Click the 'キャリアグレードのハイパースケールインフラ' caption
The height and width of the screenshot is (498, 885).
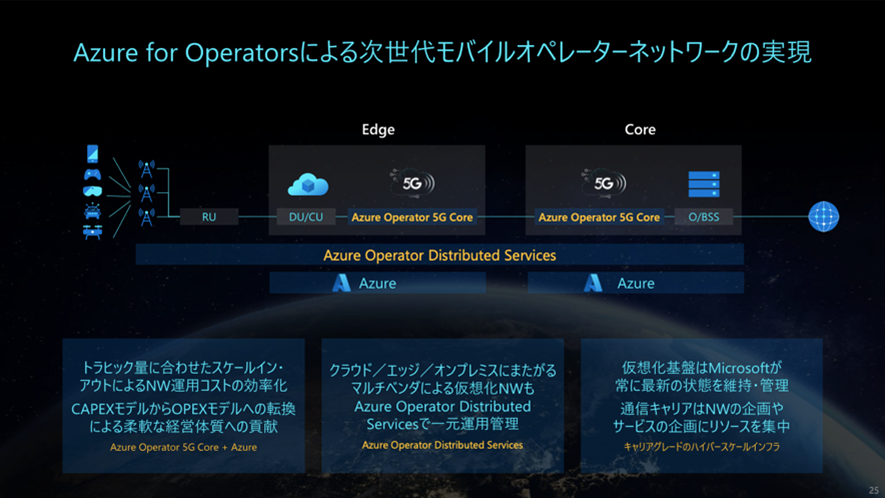pos(702,447)
